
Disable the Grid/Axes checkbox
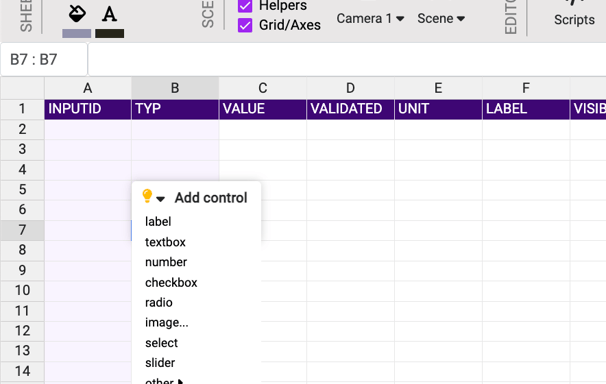coord(245,25)
